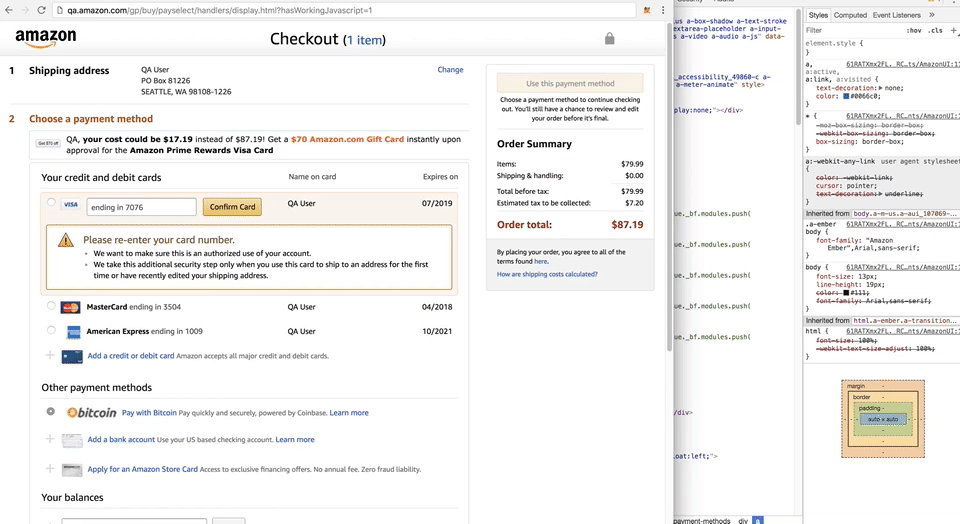
Task: Choose the American Express radio button
Action: pos(51,330)
